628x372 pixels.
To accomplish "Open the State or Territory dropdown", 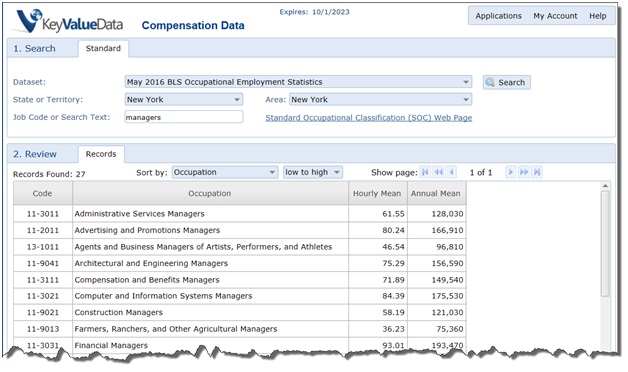I will (184, 99).
